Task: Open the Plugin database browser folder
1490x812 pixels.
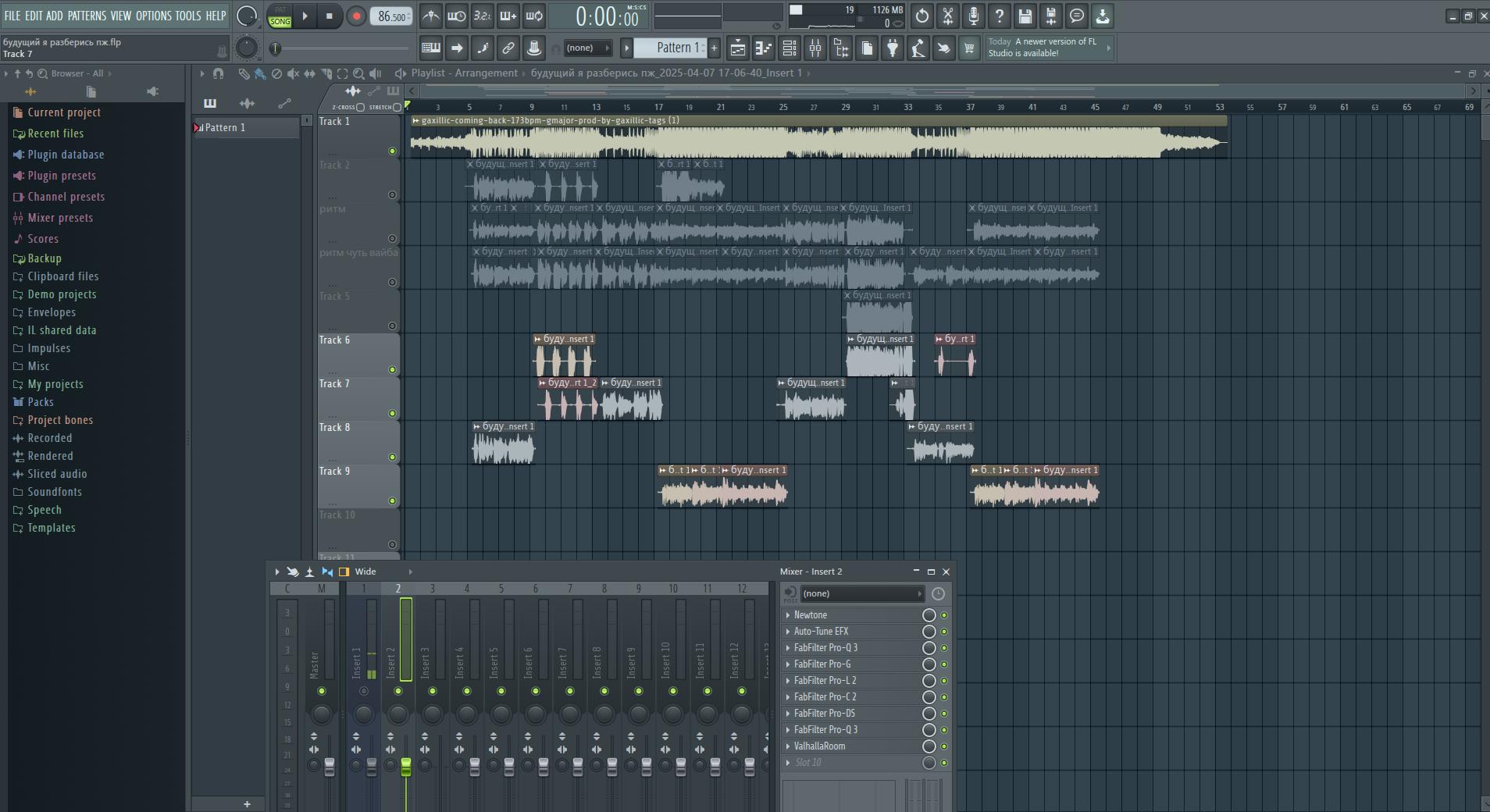Action: tap(66, 155)
